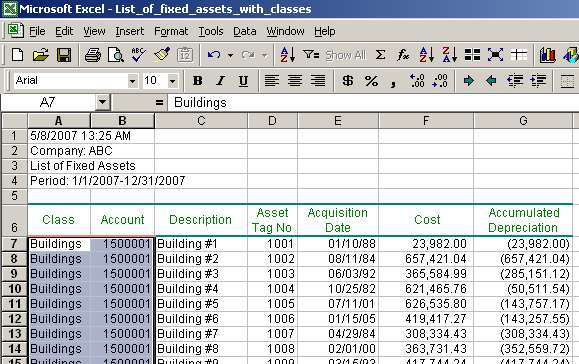Toggle Bold formatting
Viewport: 579px width, 364px height.
pyautogui.click(x=198, y=80)
